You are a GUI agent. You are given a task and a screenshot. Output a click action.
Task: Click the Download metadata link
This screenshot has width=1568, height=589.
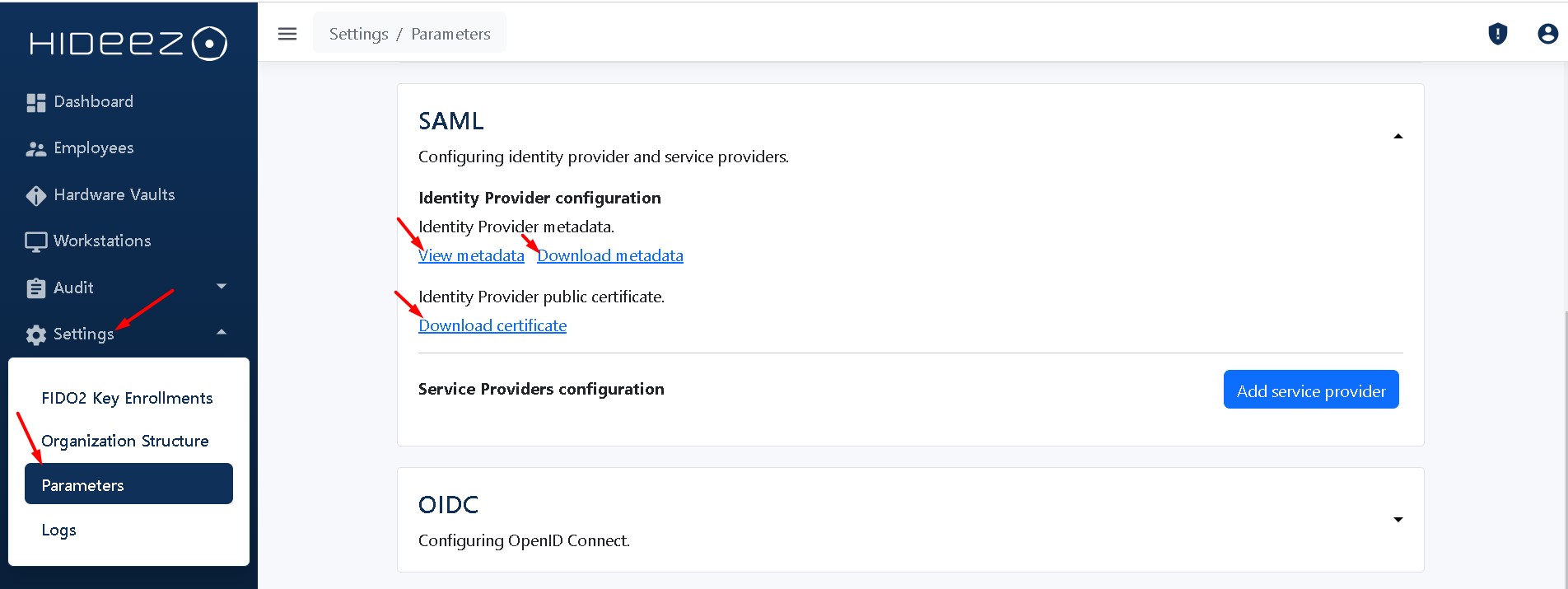pyautogui.click(x=610, y=255)
